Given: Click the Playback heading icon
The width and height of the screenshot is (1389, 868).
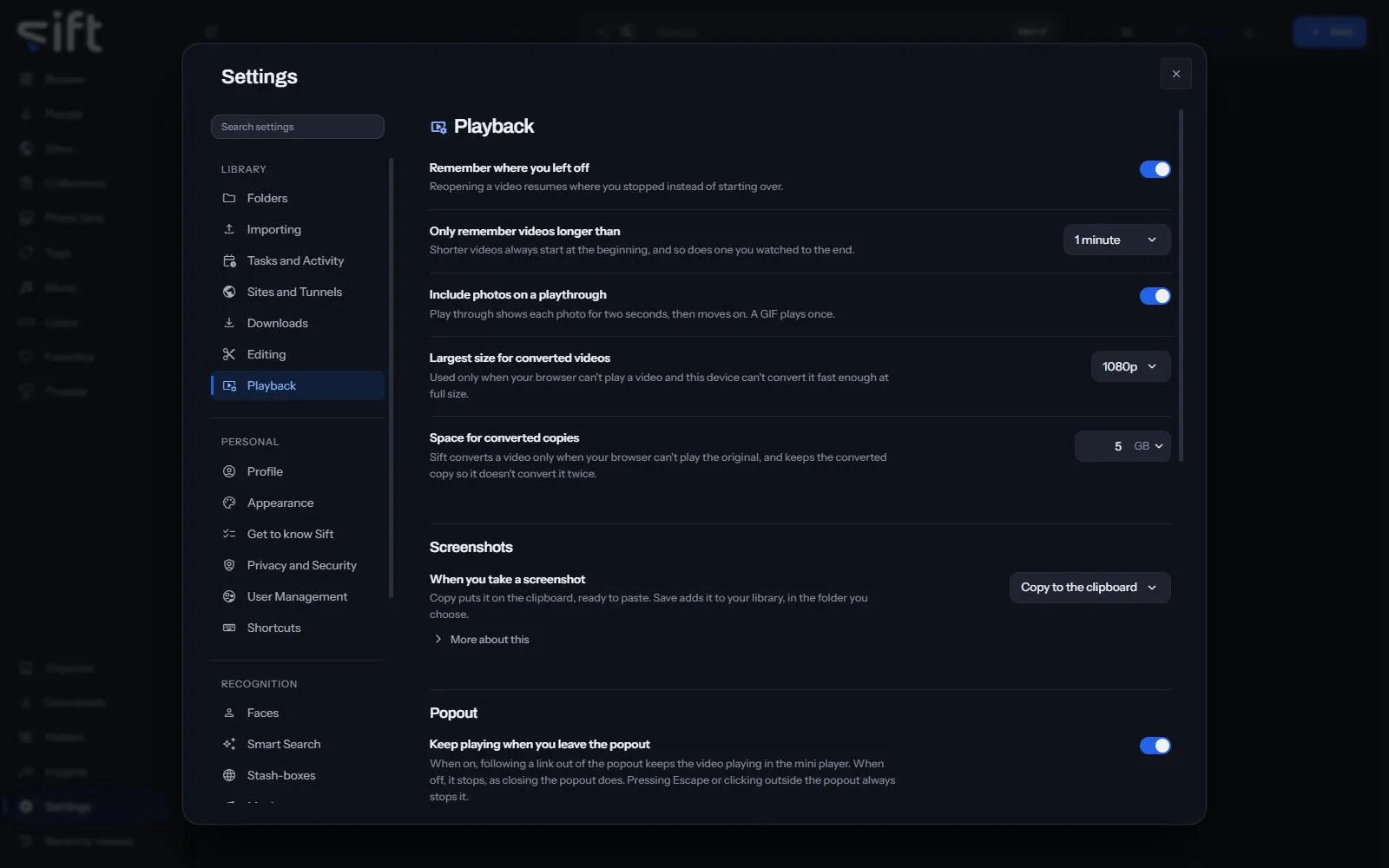Looking at the screenshot, I should [438, 128].
